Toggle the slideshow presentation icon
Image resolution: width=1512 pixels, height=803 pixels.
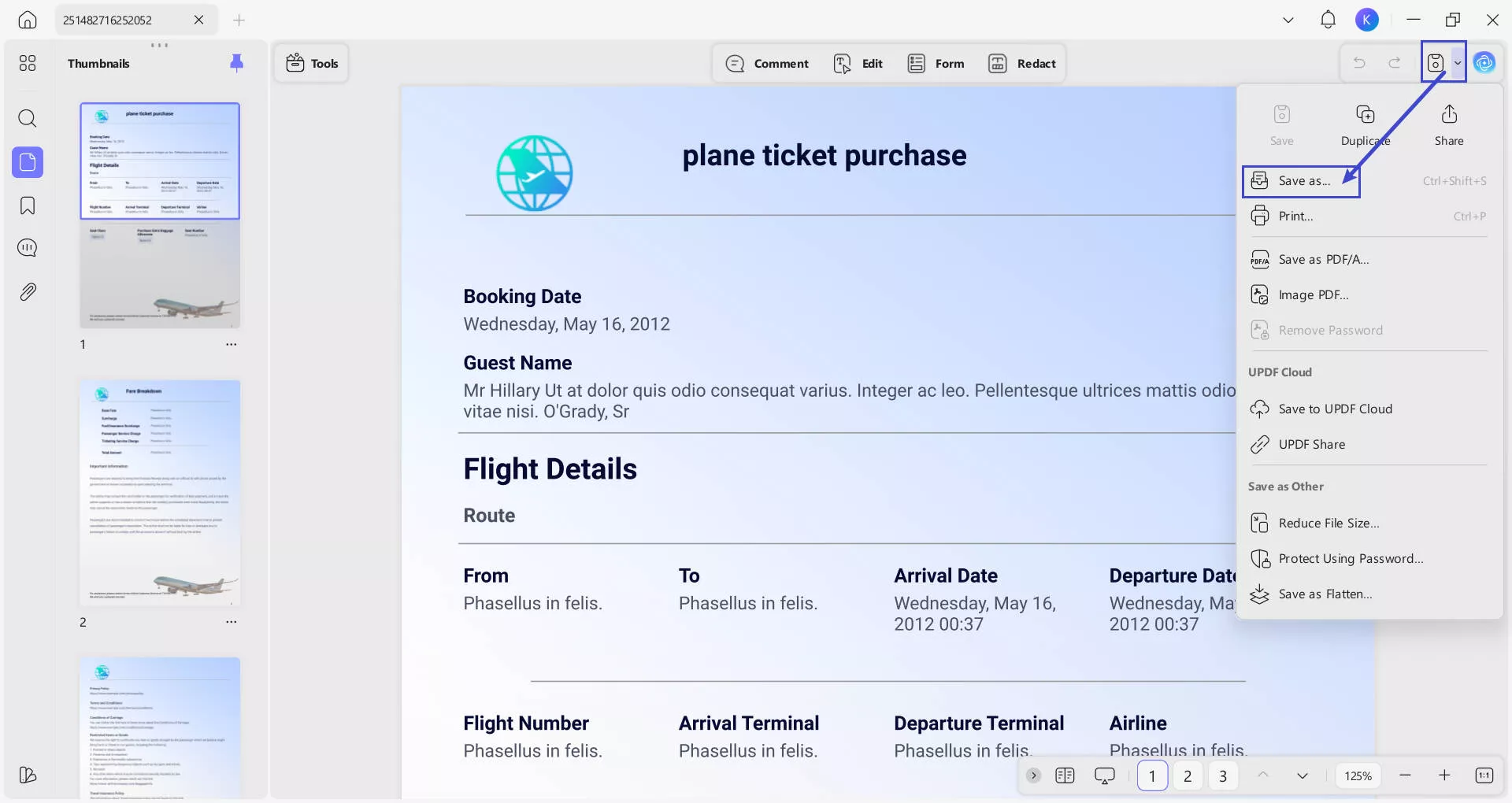click(x=1104, y=775)
